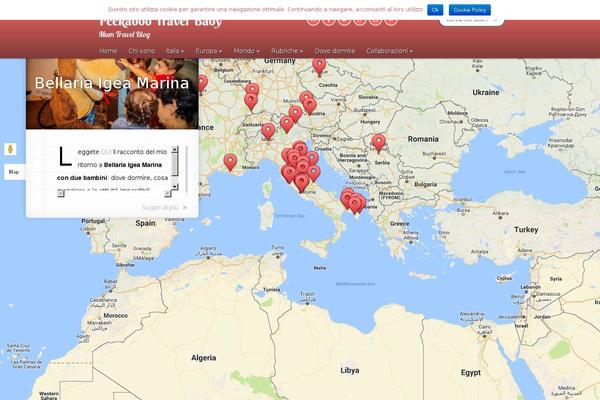The height and width of the screenshot is (400, 600).
Task: Click the Spain label on the map
Action: click(x=145, y=223)
